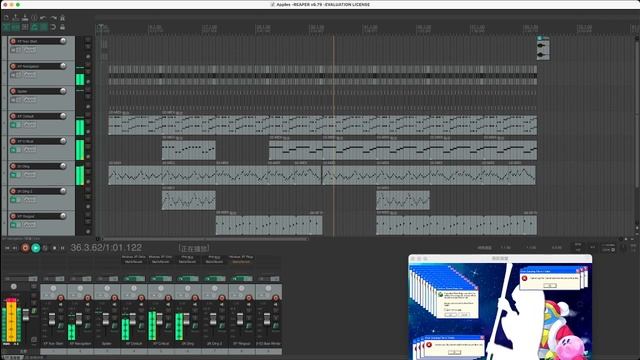Toggle snap toolbar icon
Screen dimensions: 640x360
pos(53,27)
